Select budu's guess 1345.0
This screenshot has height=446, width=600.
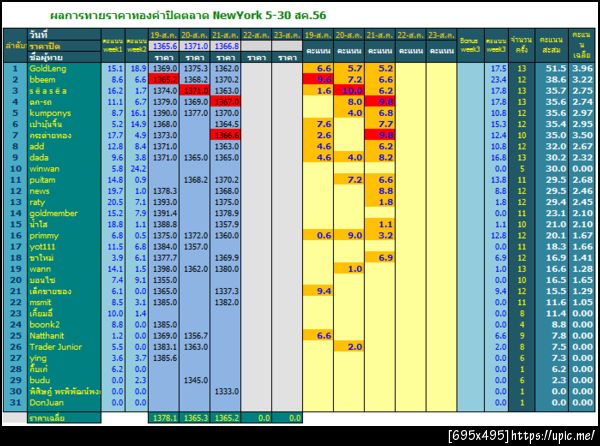tap(195, 380)
